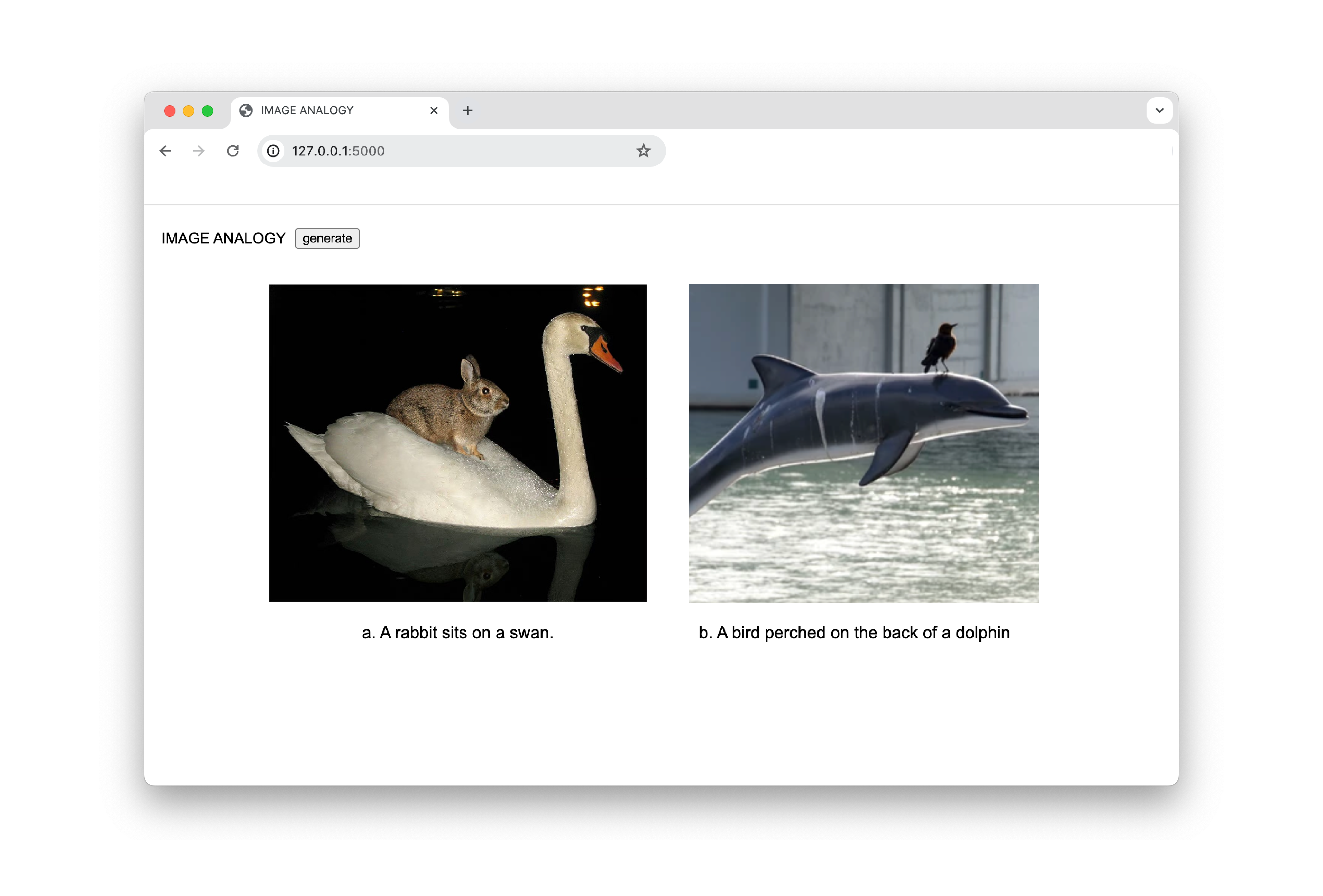Click the rabbit on swan image
Viewport: 1323px width, 896px height.
coord(458,443)
